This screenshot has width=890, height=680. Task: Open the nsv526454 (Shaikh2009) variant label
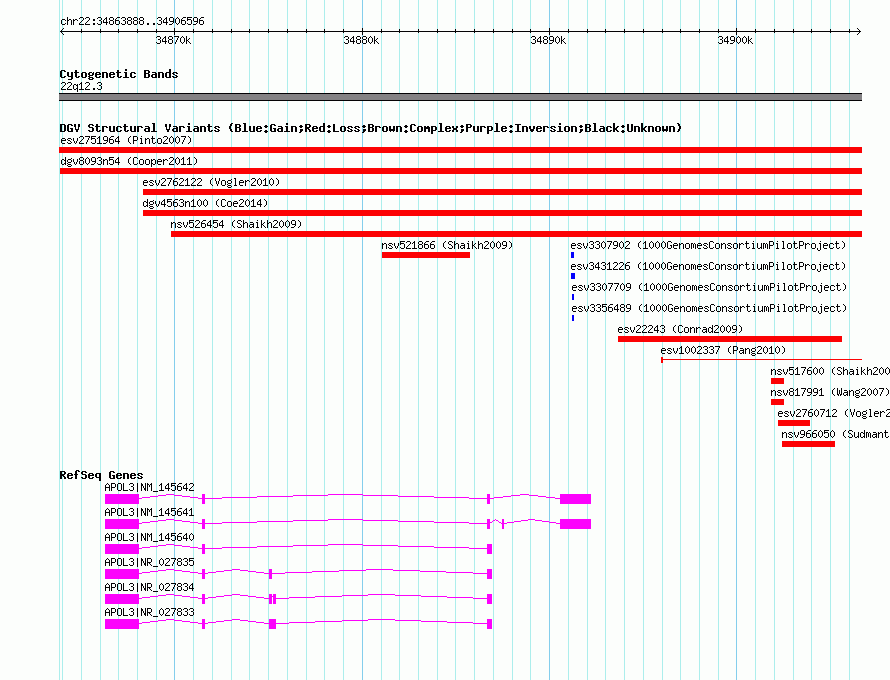pos(236,224)
